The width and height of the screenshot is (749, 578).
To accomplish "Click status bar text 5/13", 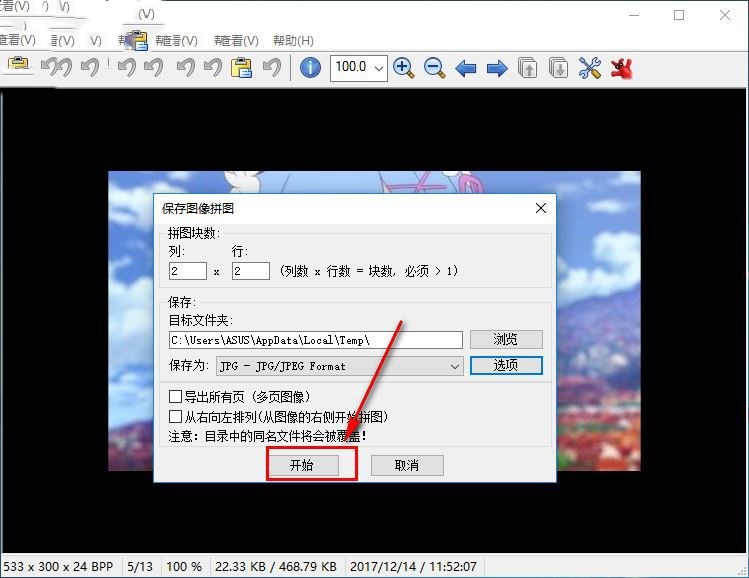I will point(140,567).
